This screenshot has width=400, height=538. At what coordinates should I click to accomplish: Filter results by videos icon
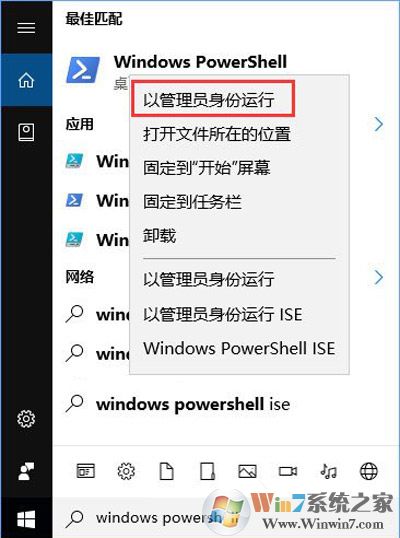[287, 471]
